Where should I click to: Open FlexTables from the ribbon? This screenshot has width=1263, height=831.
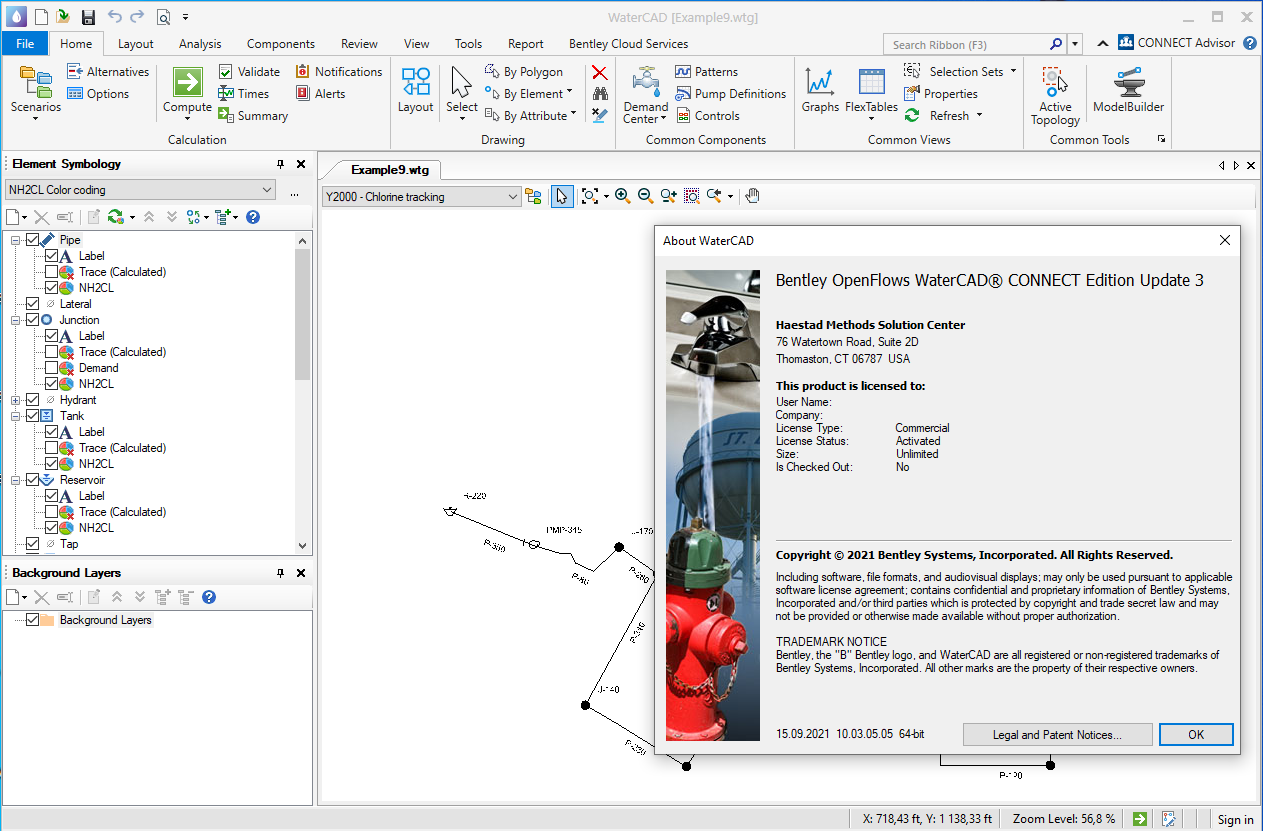871,82
